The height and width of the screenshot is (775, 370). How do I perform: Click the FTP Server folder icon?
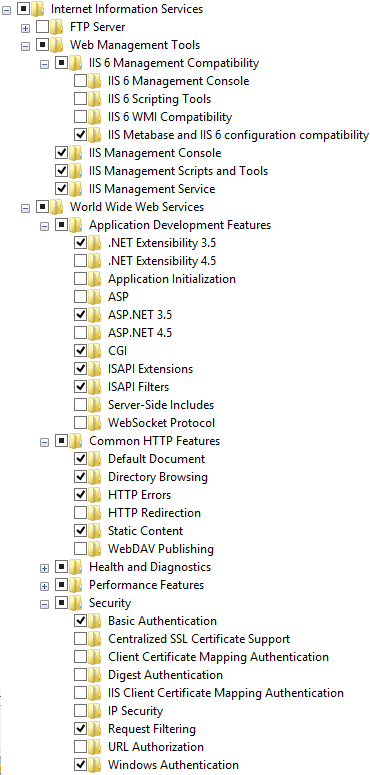[x=57, y=27]
